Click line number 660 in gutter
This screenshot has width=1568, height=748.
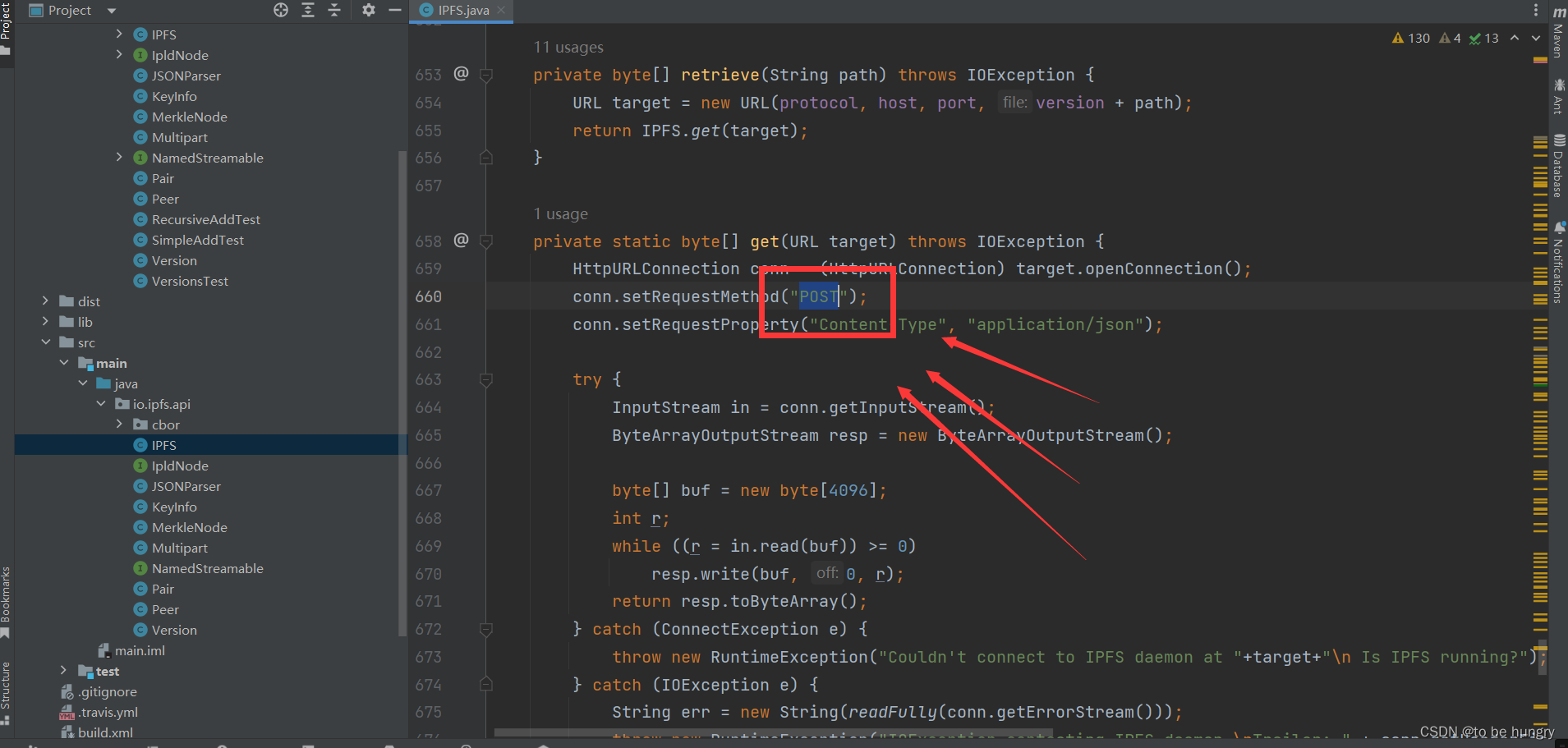point(429,296)
